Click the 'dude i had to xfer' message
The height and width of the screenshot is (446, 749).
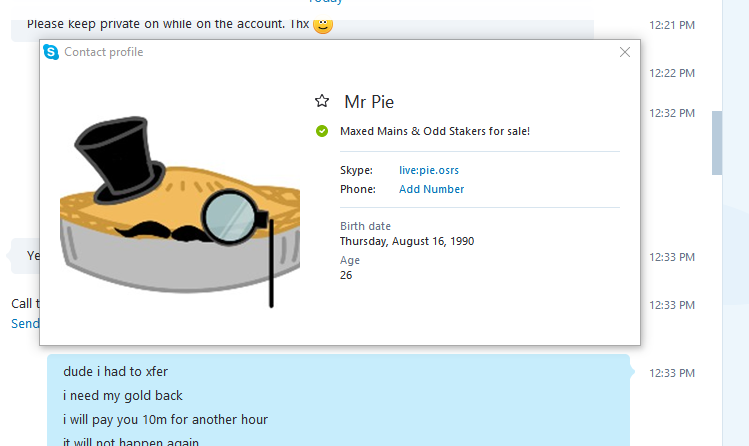point(115,372)
